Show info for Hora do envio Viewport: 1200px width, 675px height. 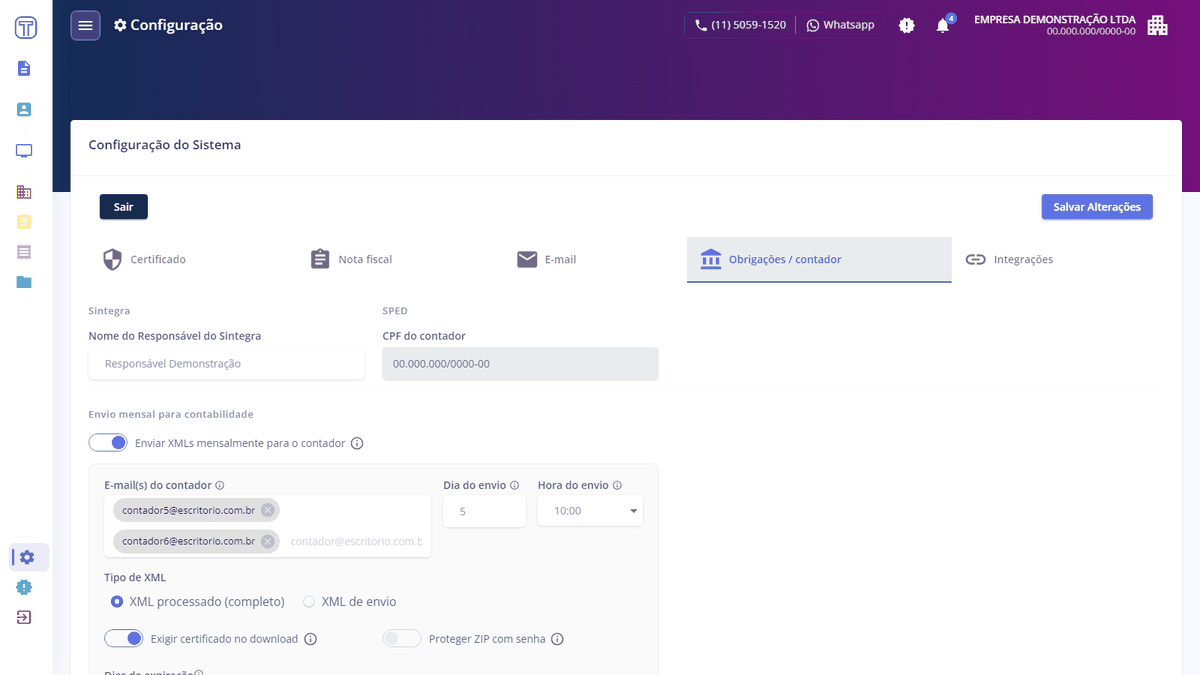coord(617,485)
